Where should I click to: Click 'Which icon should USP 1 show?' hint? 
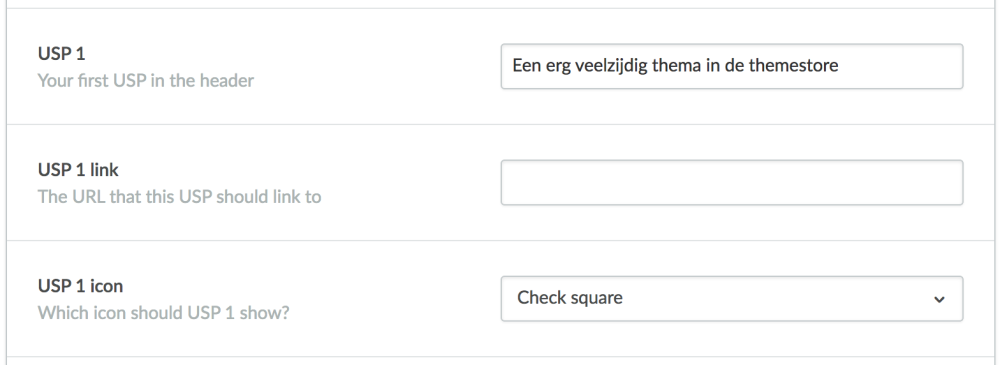coord(163,313)
